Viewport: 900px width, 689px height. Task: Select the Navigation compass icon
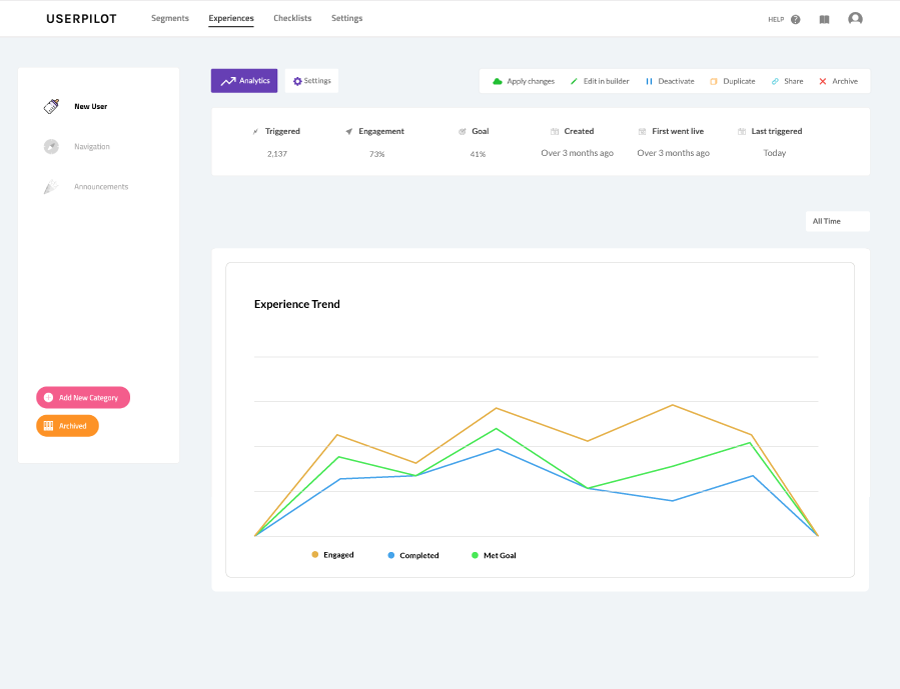(x=51, y=146)
